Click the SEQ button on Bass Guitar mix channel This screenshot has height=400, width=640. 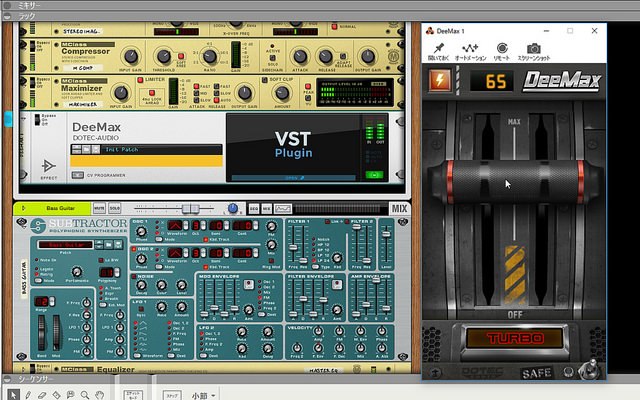pos(253,209)
